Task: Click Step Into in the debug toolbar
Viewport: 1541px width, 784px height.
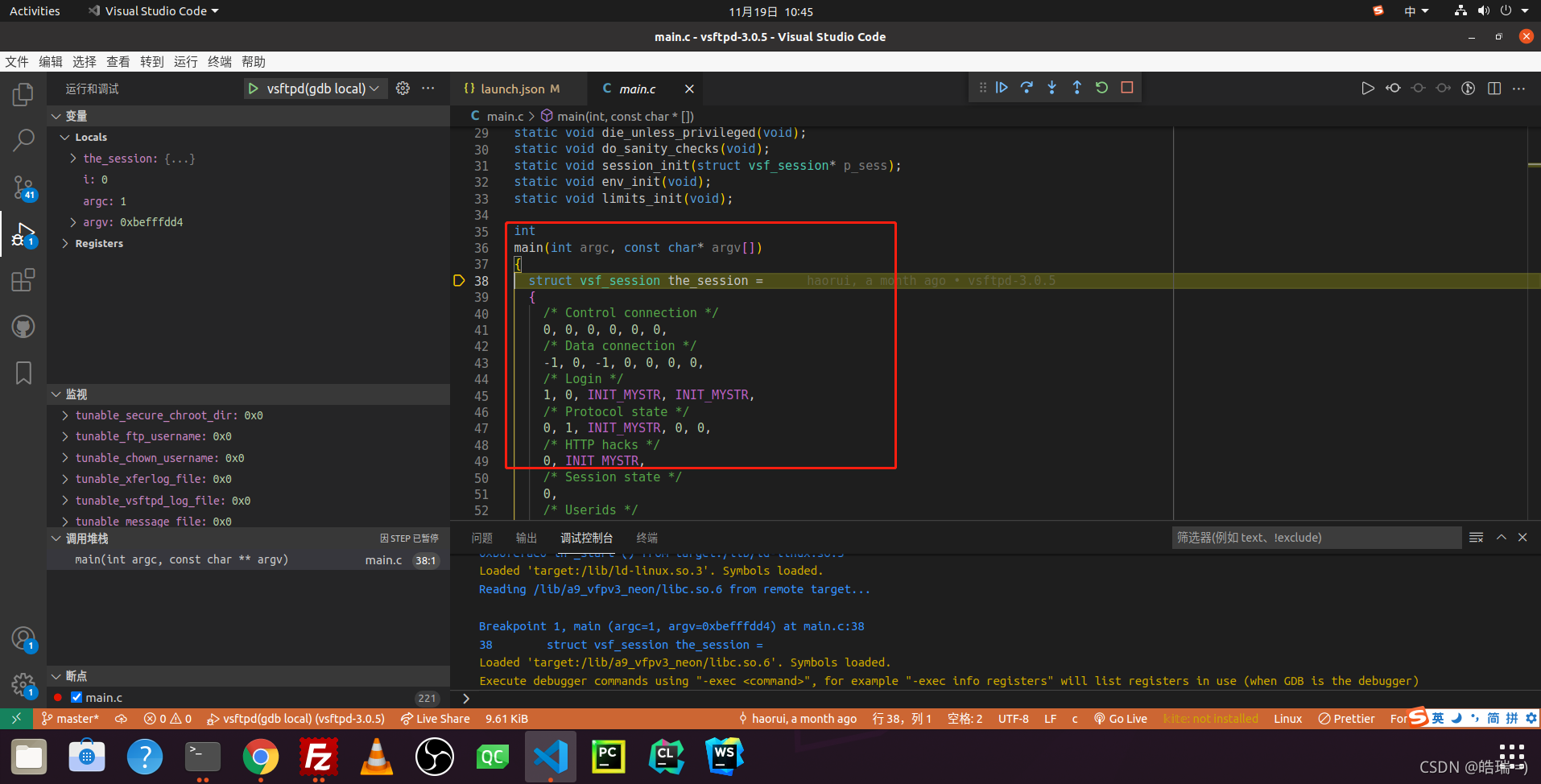Action: (1051, 88)
